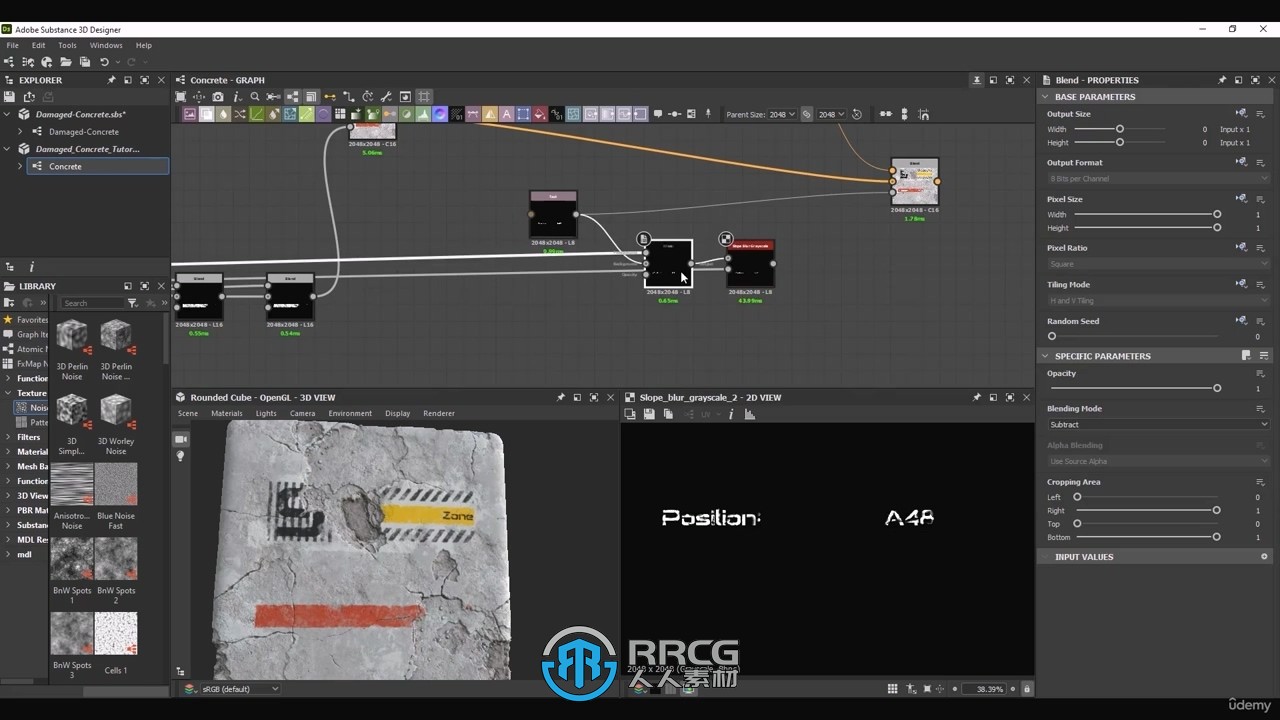Open the Environment menu in 3D View

pos(350,413)
